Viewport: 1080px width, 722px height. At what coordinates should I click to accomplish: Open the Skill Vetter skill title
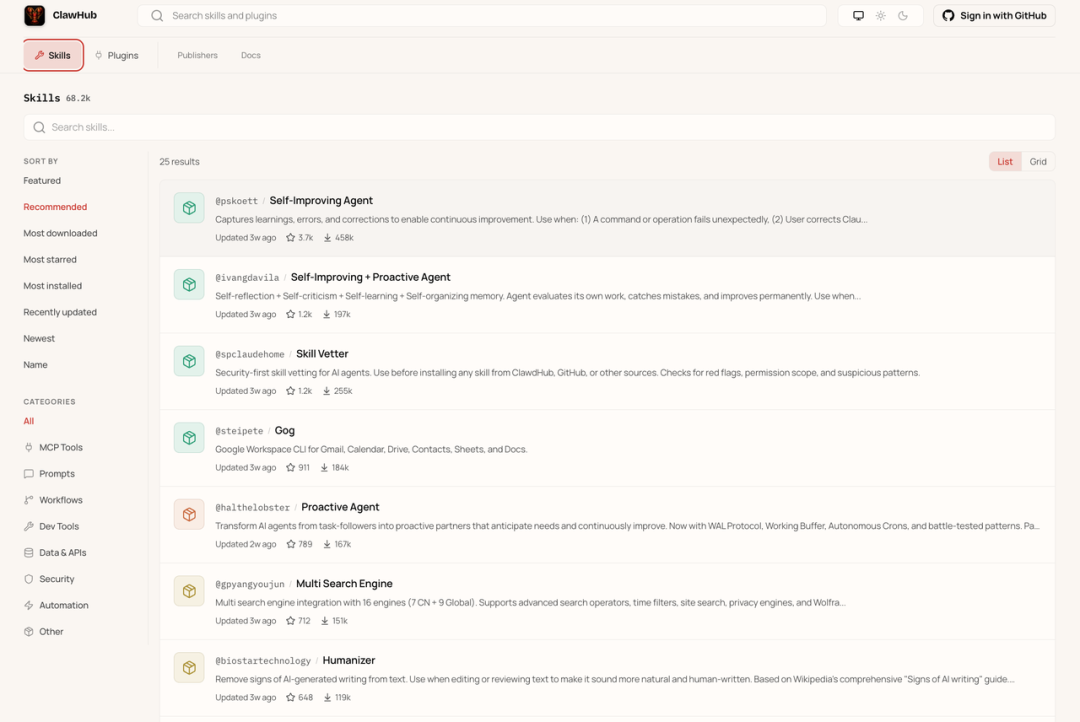click(322, 353)
